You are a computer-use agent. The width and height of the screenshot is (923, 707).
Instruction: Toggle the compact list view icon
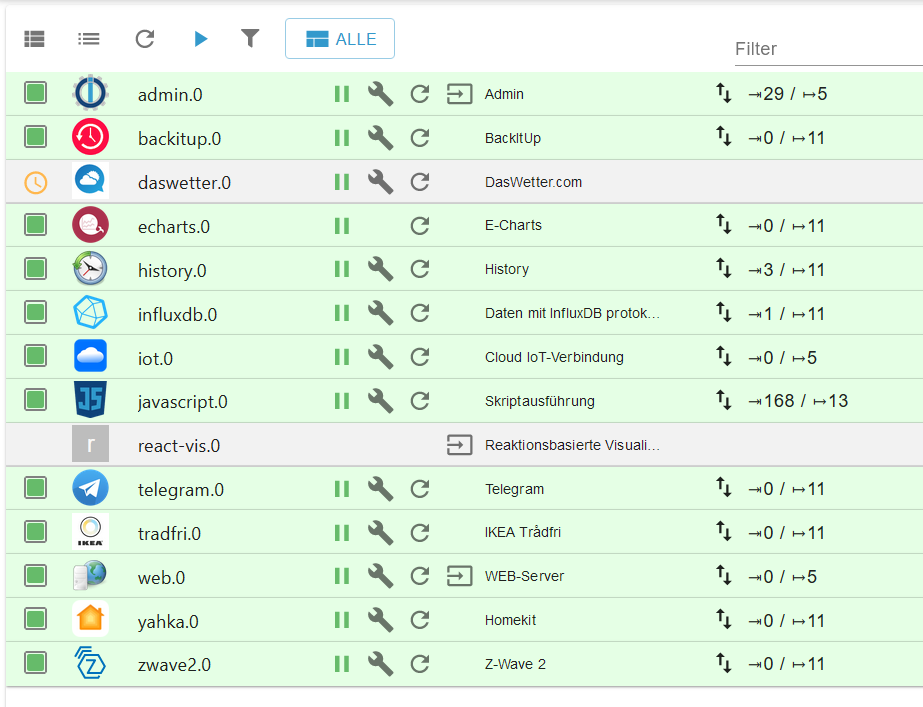click(x=89, y=39)
